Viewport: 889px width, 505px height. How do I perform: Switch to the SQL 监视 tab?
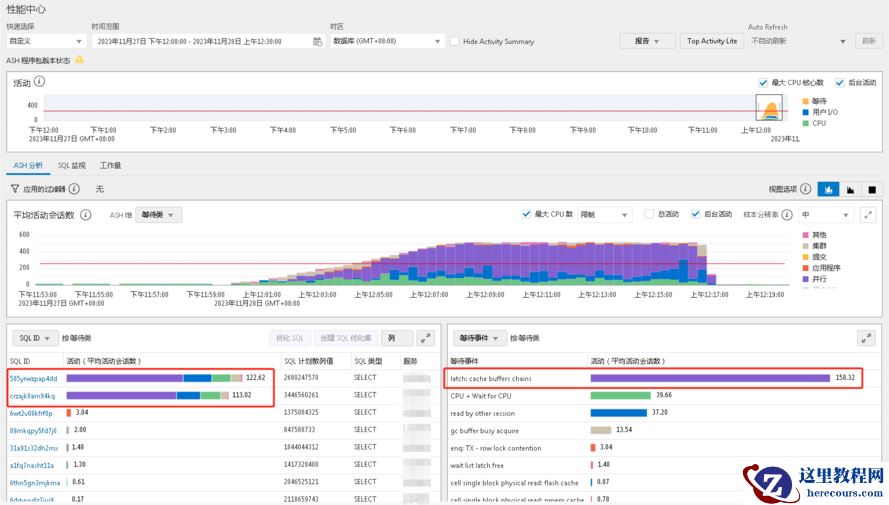tap(71, 165)
